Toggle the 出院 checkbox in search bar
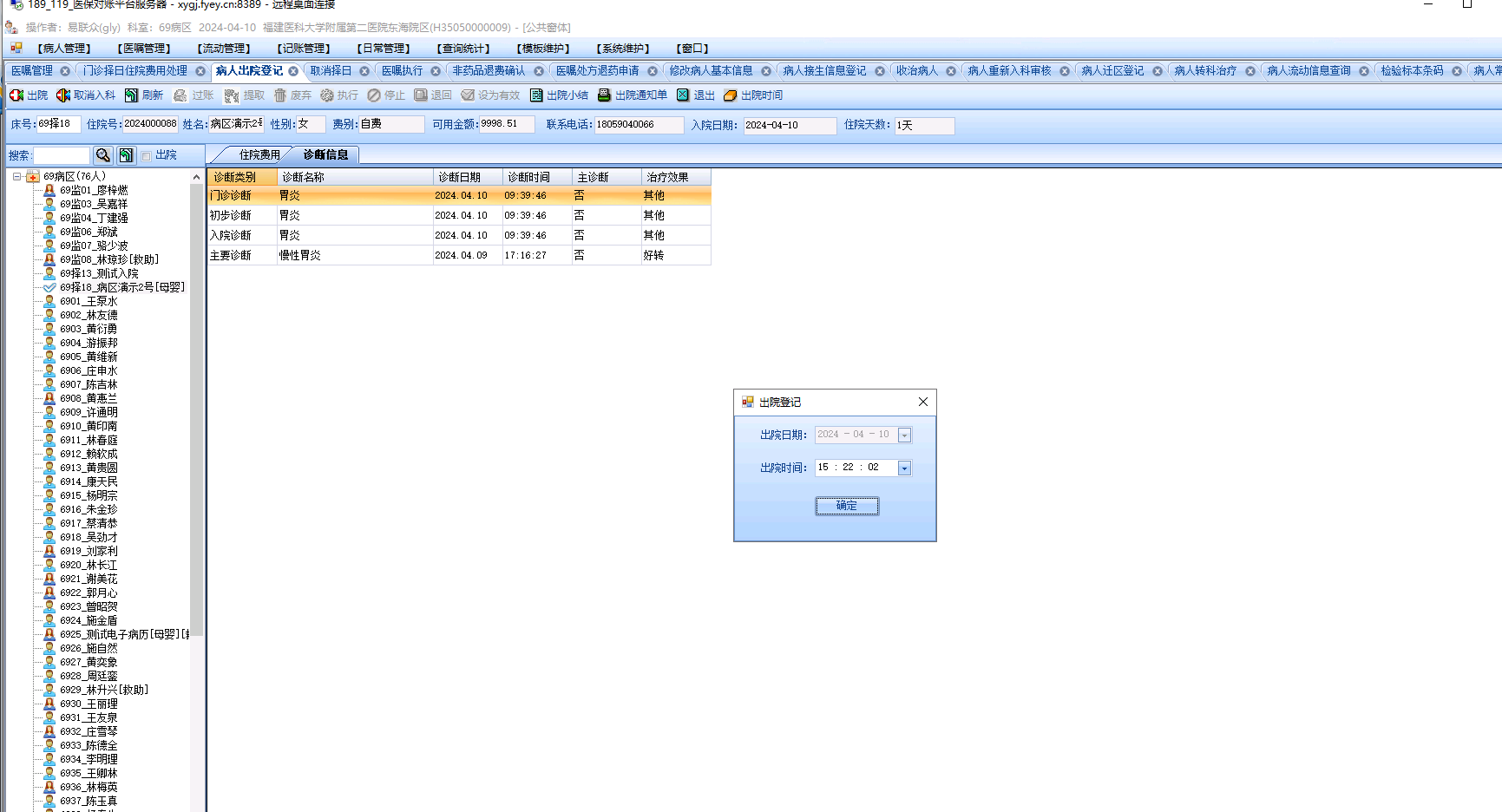 [147, 156]
